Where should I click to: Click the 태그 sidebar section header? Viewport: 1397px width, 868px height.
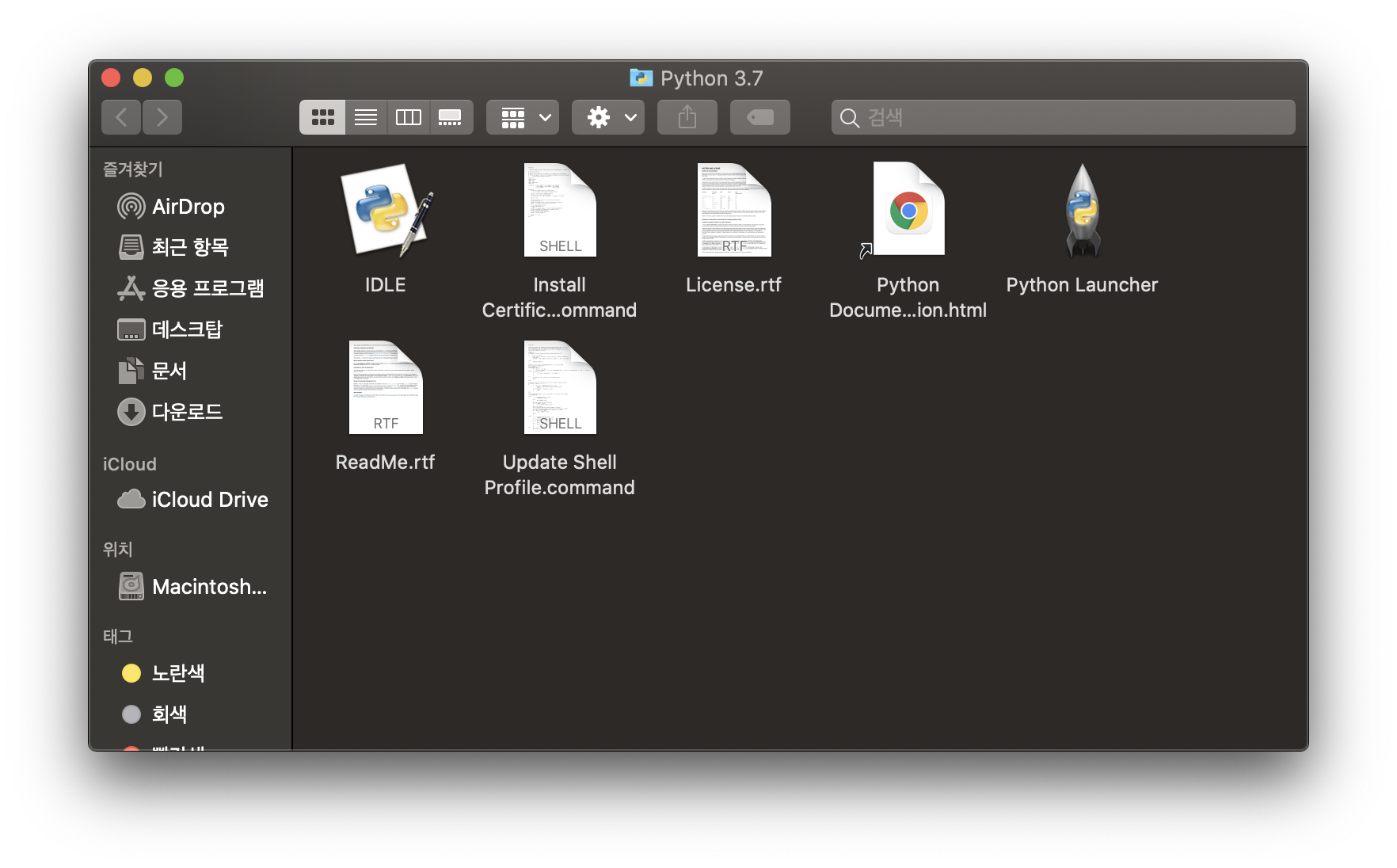[118, 636]
